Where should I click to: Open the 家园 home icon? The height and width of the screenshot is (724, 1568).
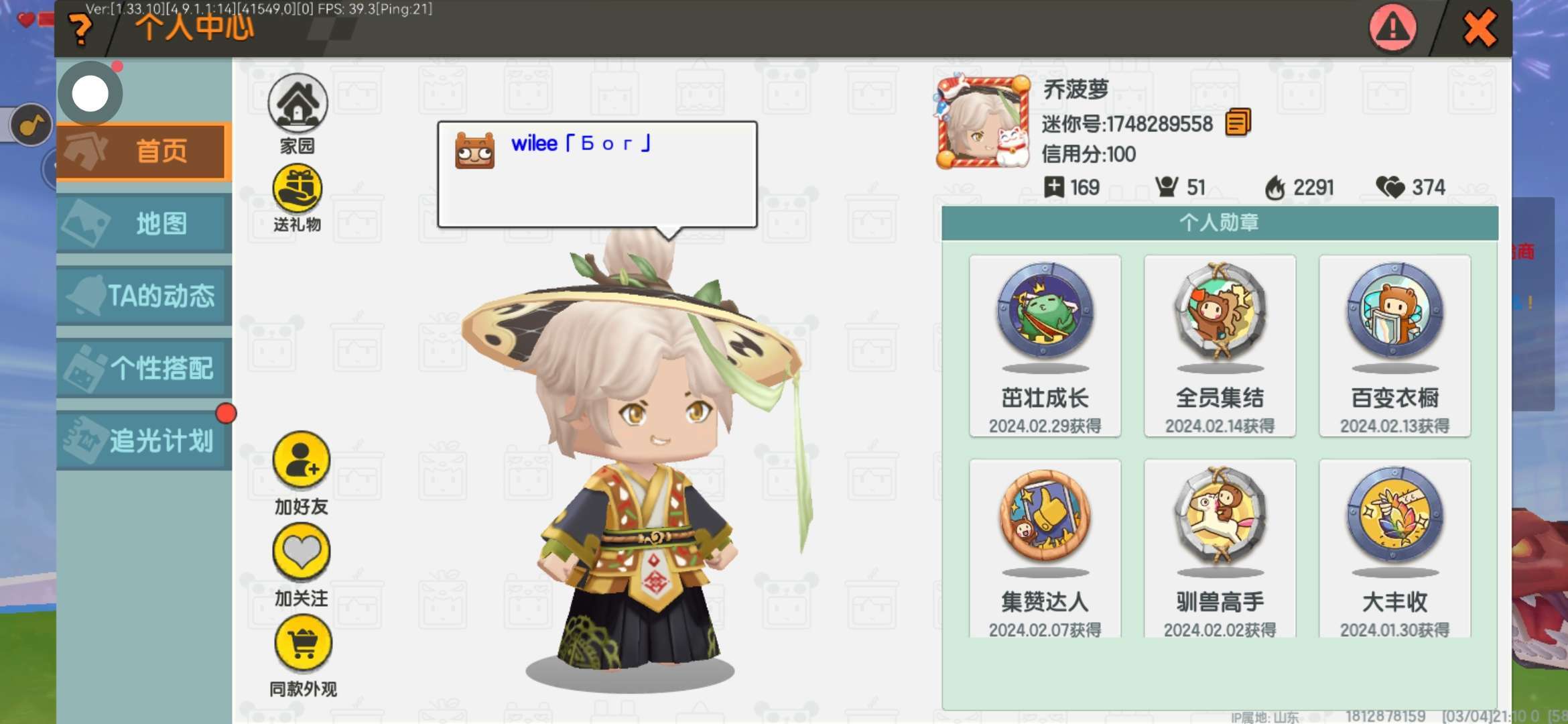pyautogui.click(x=298, y=103)
